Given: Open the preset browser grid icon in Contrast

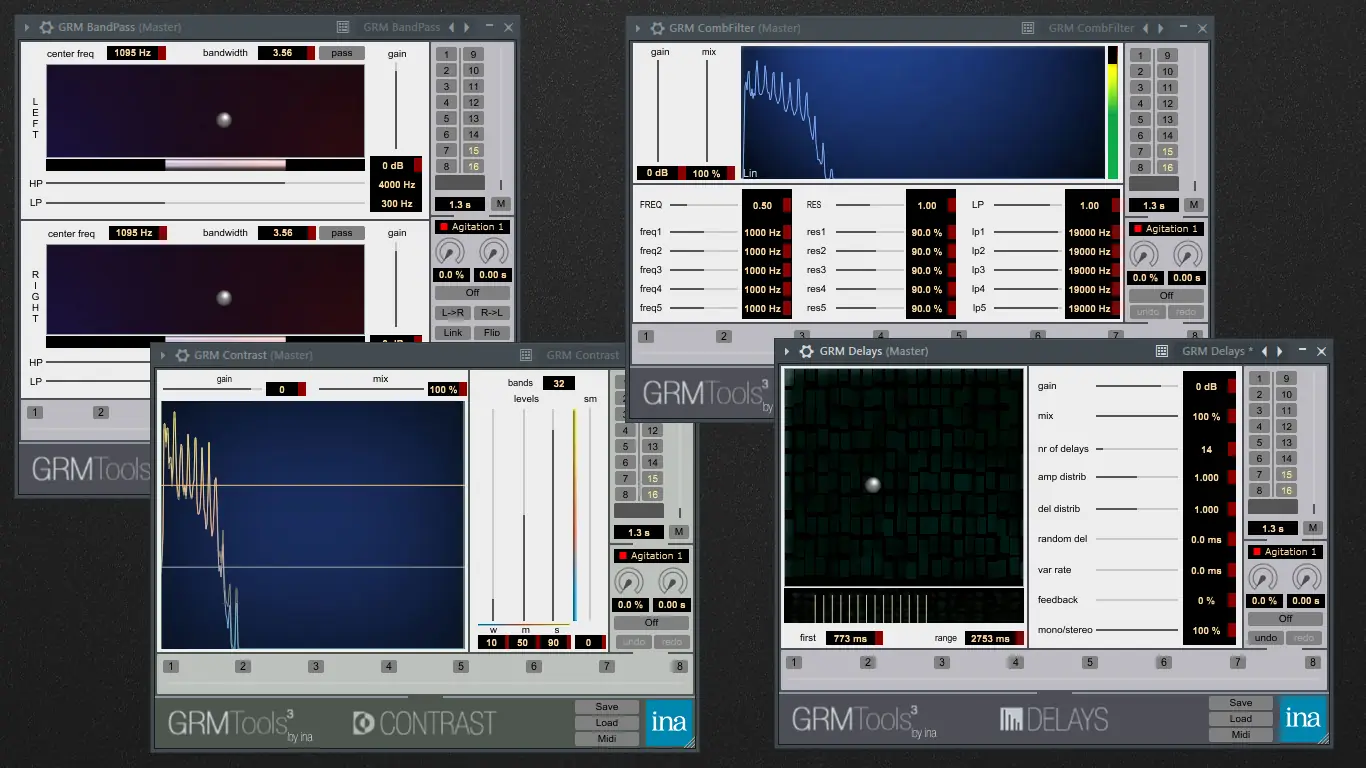Looking at the screenshot, I should click(526, 355).
